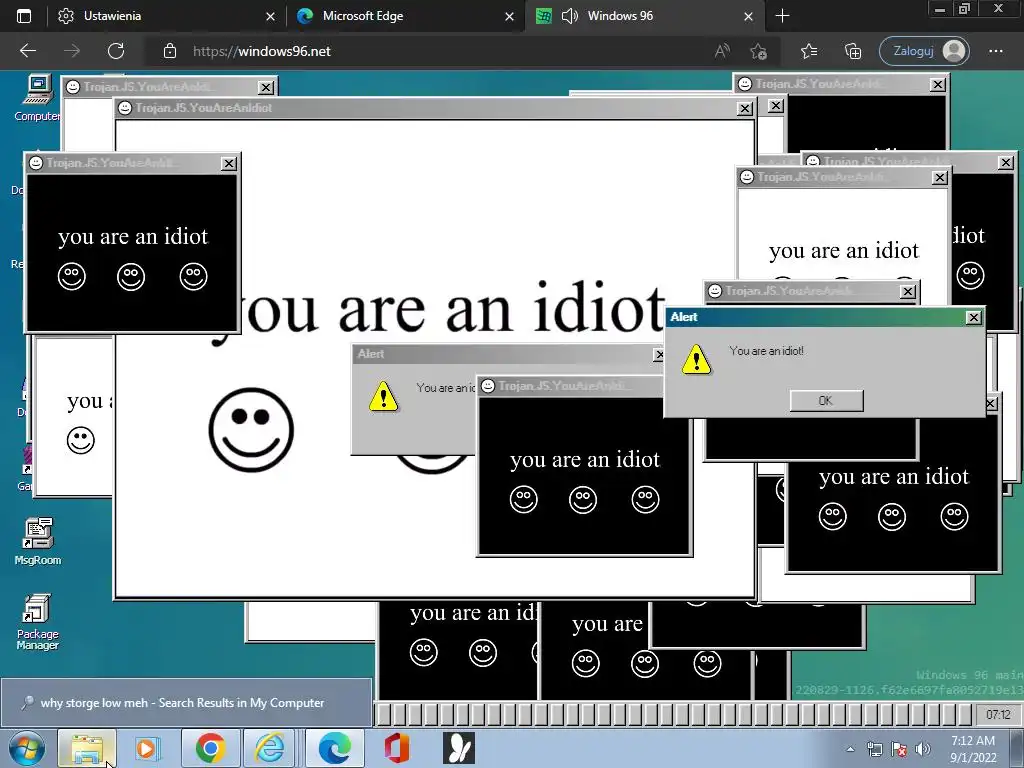
Task: Click 'why storge low meh' search results preview
Action: [x=186, y=703]
